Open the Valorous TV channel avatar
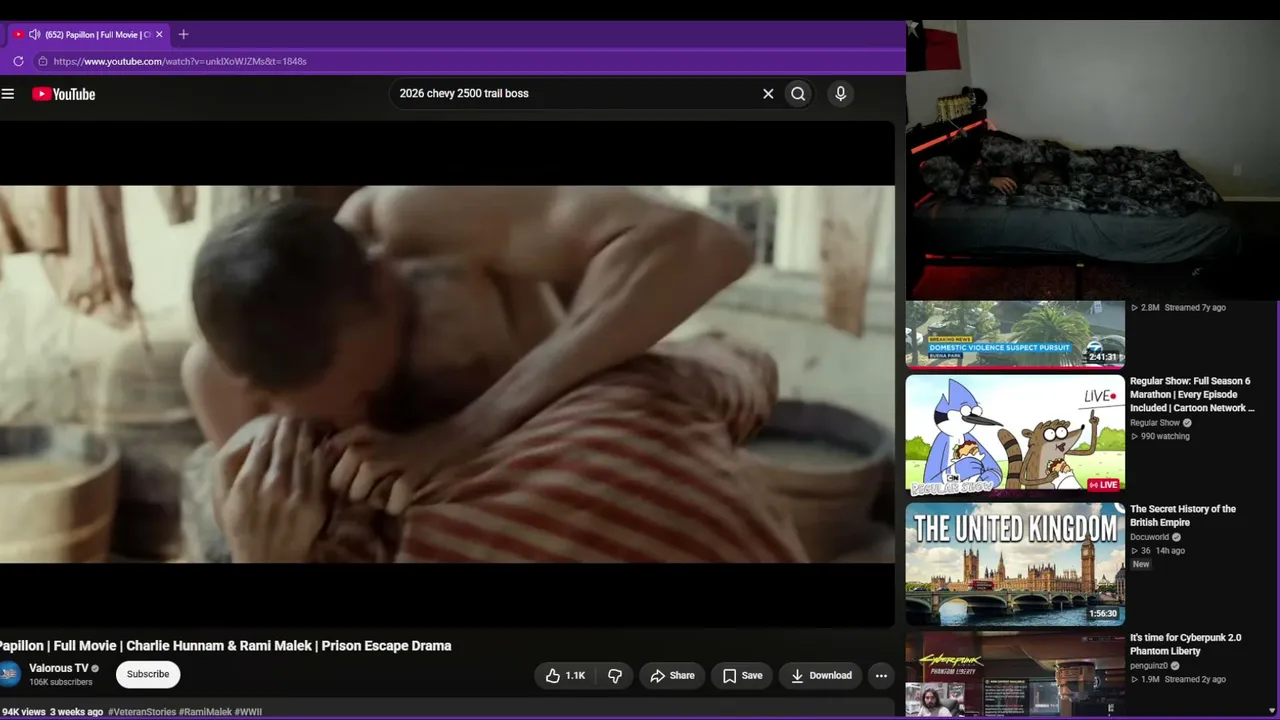The image size is (1280, 720). point(9,674)
